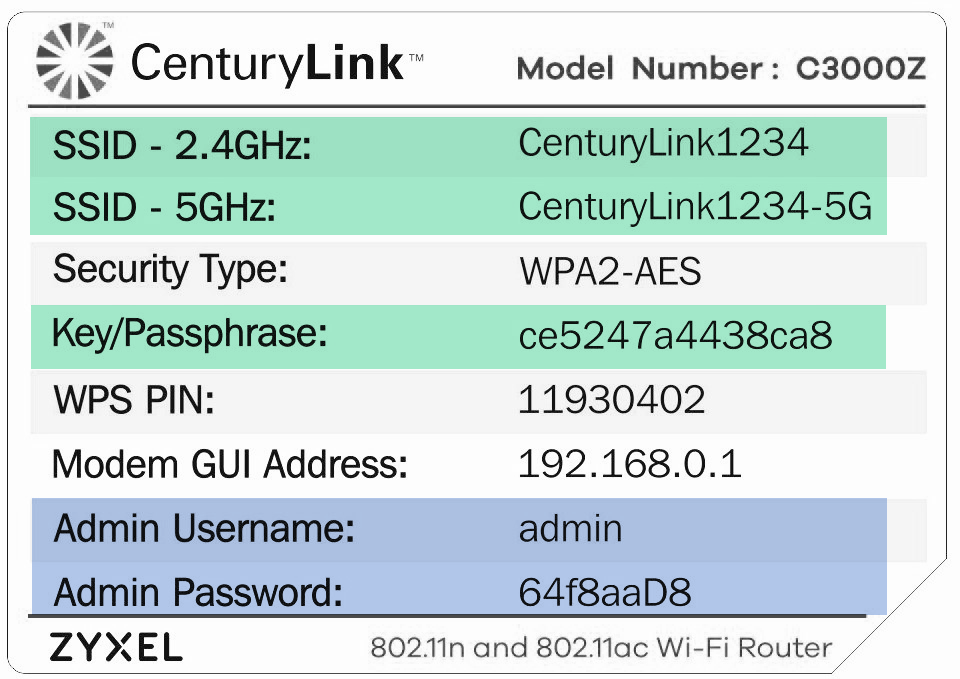This screenshot has width=960, height=679.
Task: Select the WPA2-AES security value
Action: click(x=610, y=271)
